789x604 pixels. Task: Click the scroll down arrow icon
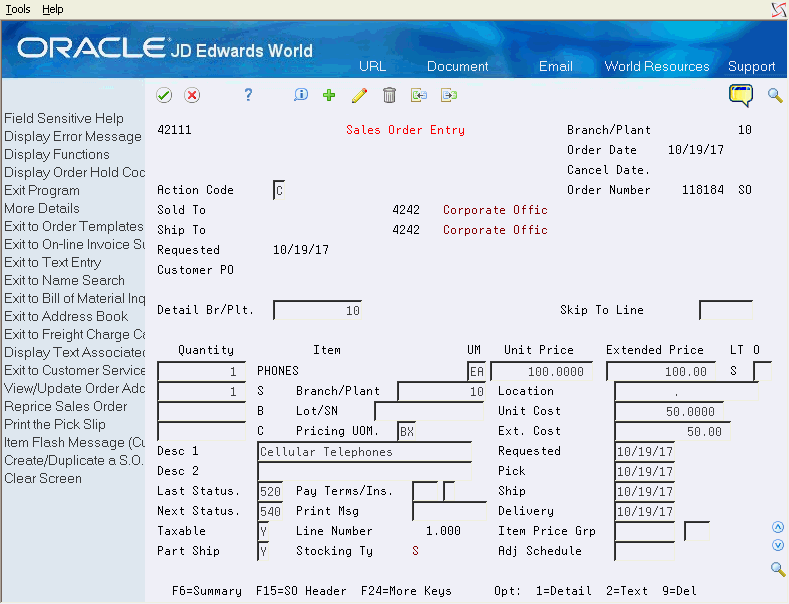tap(778, 545)
